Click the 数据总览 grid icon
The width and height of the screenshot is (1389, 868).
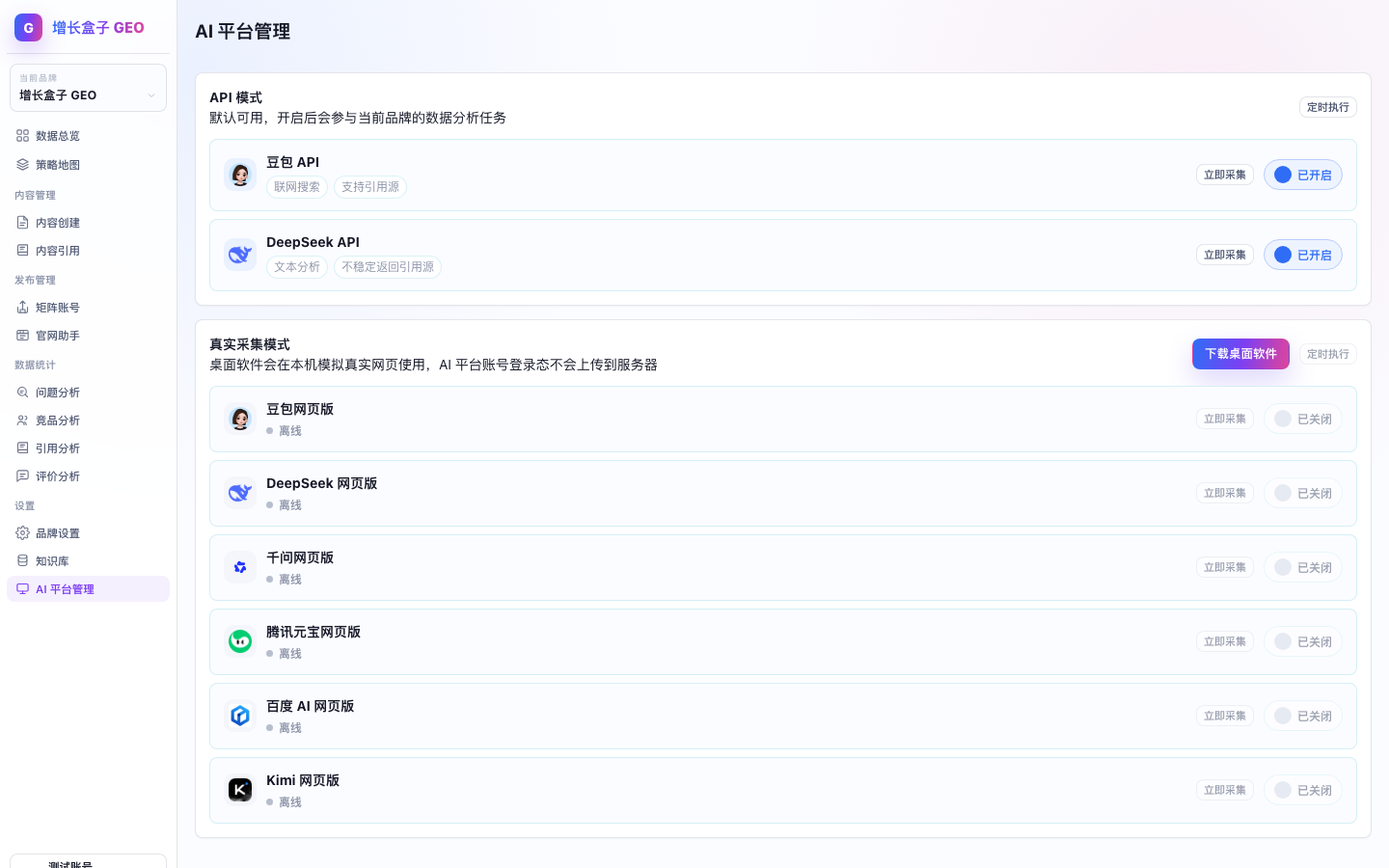(x=22, y=136)
